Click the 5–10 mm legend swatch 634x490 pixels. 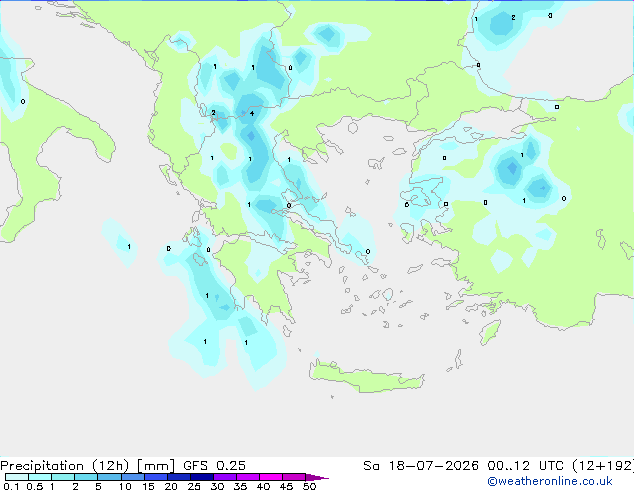(109, 477)
